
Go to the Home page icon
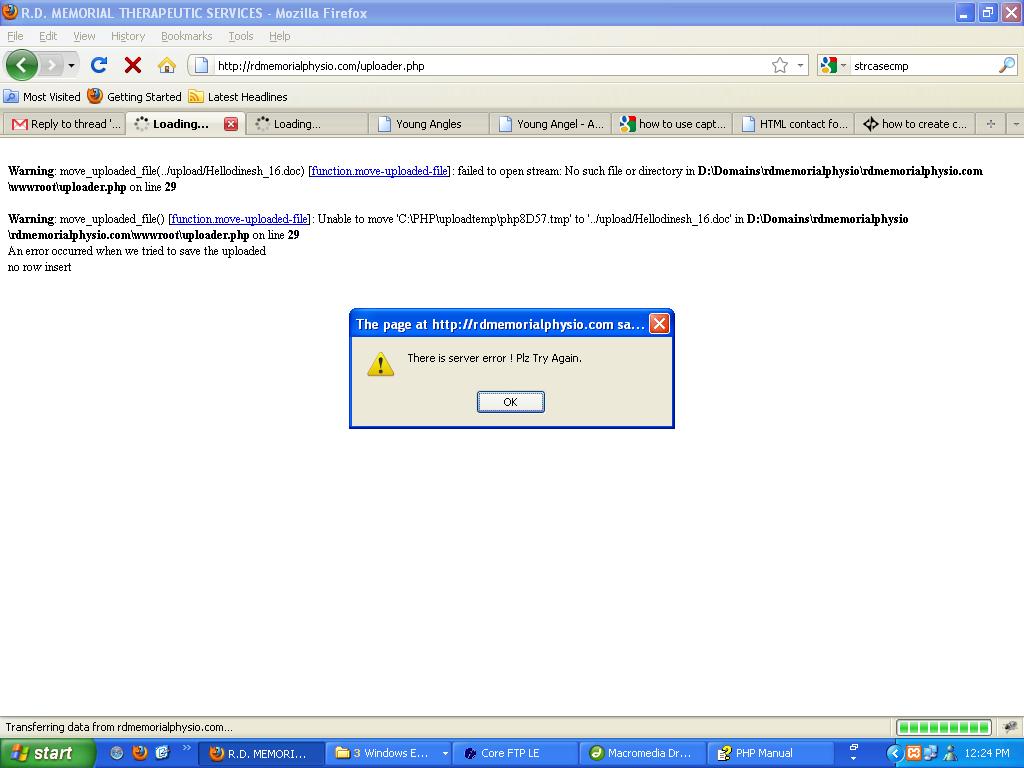167,65
